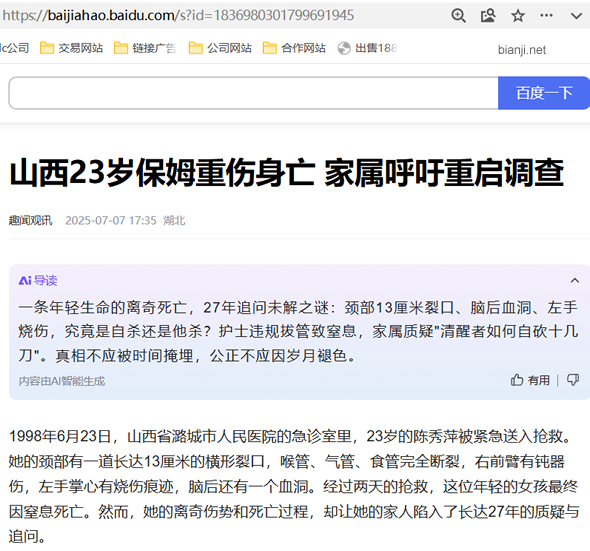
Task: Open the 交易网站 bookmark folder
Action: coord(71,48)
